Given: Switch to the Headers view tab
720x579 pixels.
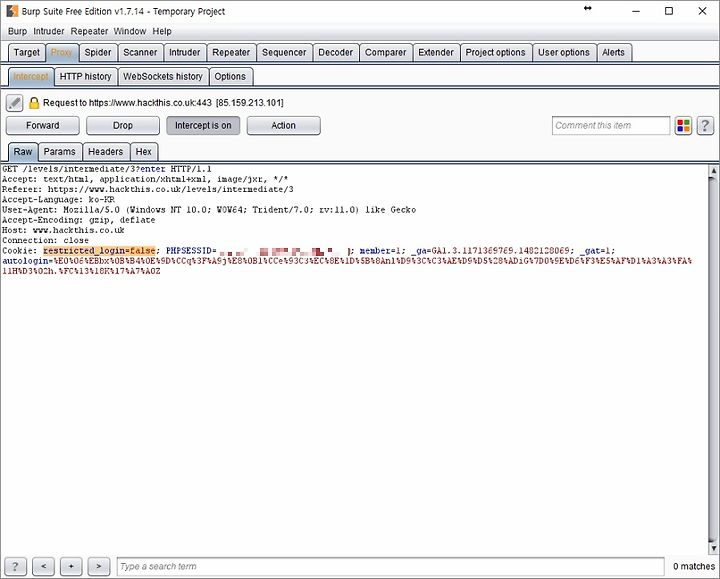Looking at the screenshot, I should [106, 152].
